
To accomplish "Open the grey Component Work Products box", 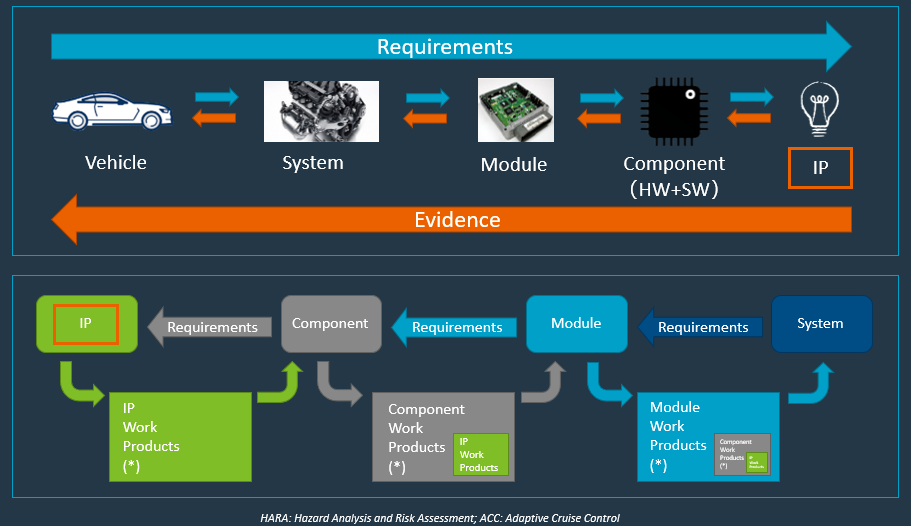I will click(420, 437).
